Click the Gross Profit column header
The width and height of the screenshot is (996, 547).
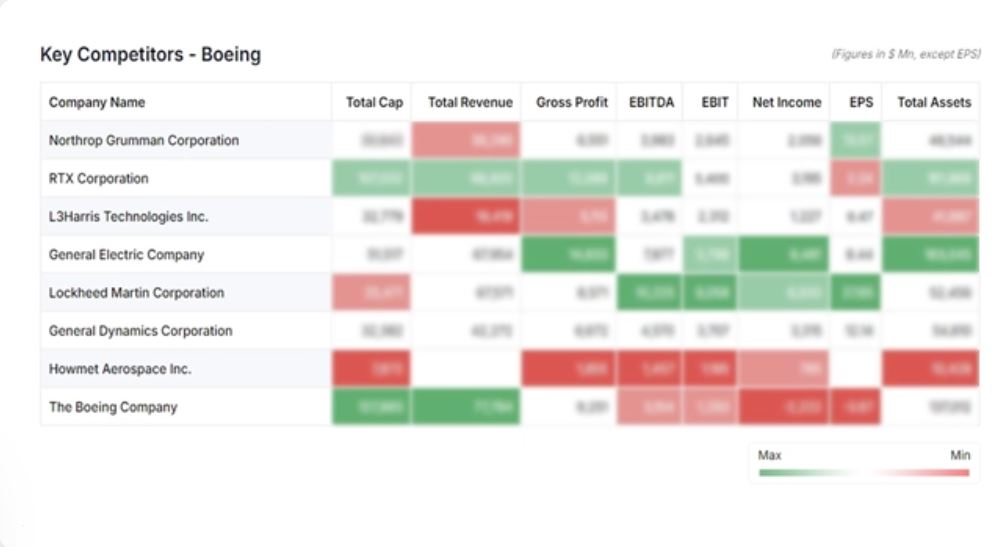pyautogui.click(x=572, y=102)
